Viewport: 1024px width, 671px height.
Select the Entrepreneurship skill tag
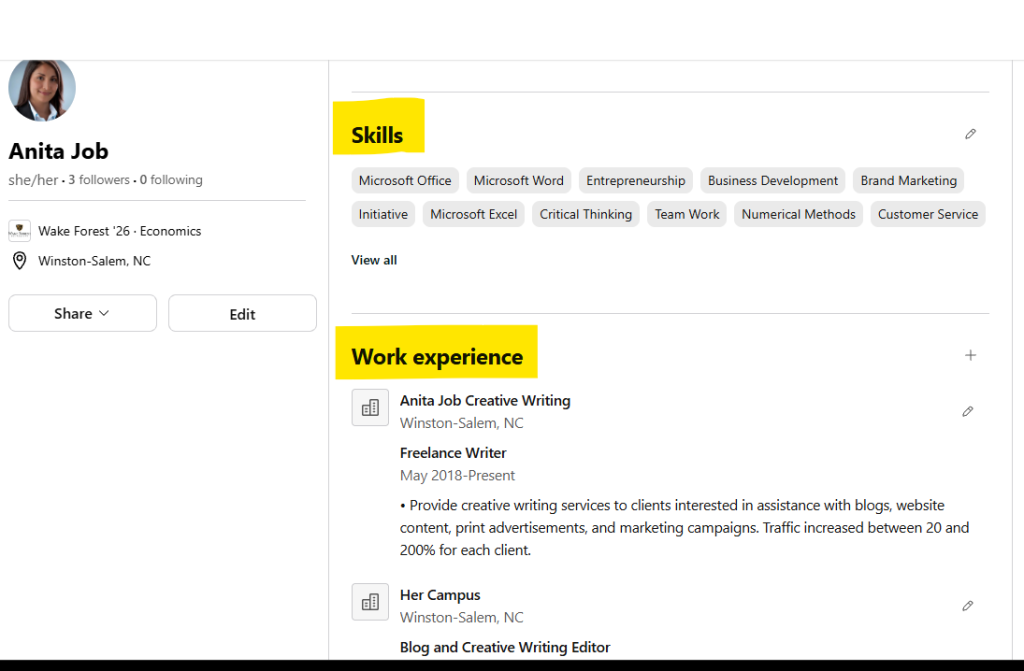pos(635,181)
